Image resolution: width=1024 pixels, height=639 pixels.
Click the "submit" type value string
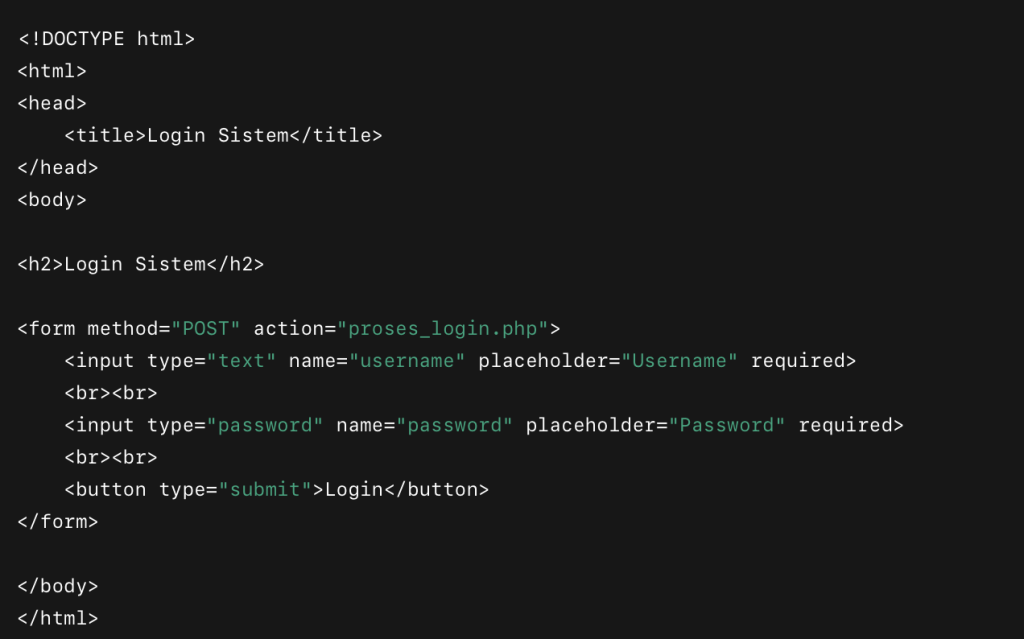click(x=265, y=489)
